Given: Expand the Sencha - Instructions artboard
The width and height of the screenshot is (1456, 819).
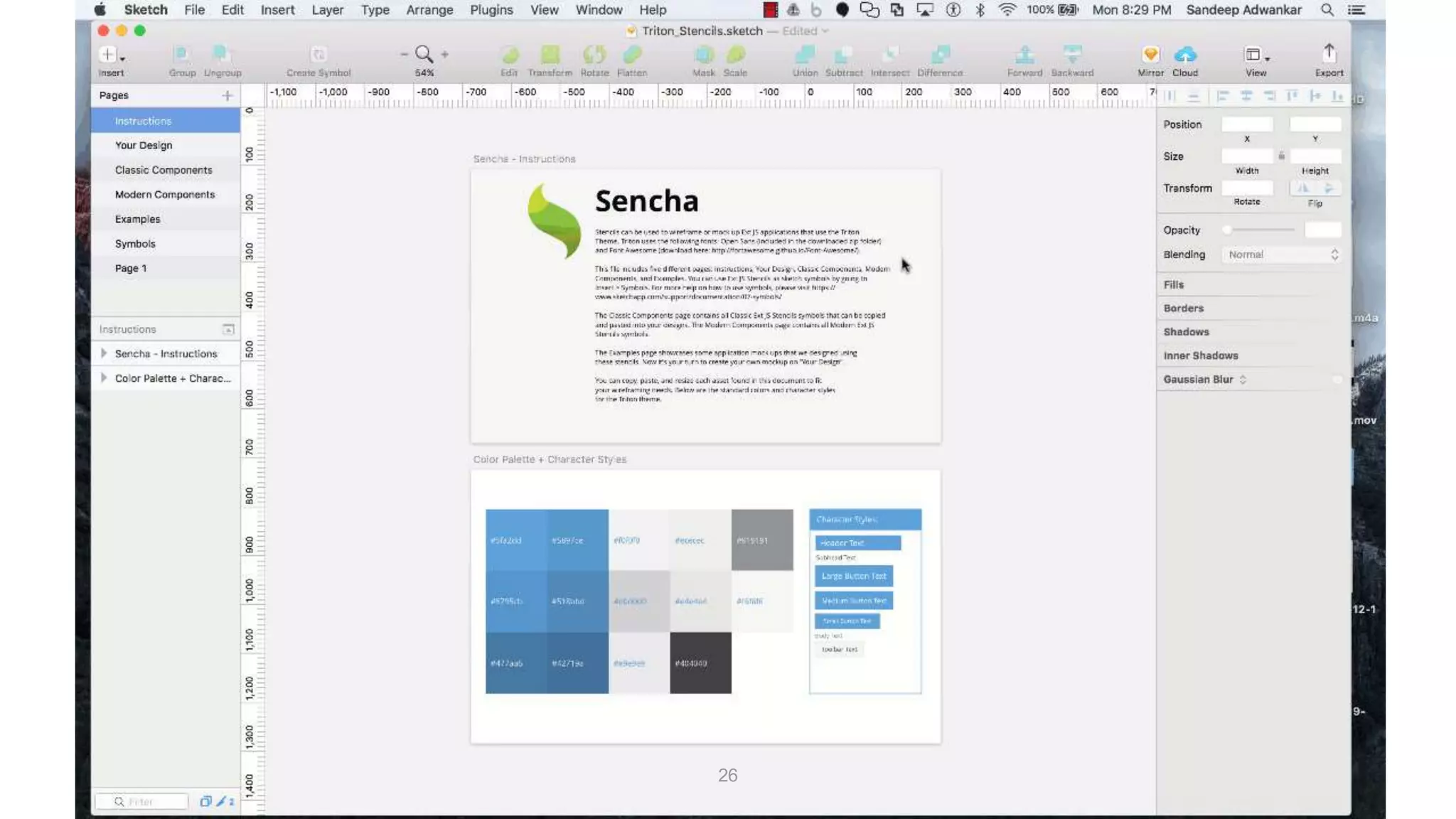Looking at the screenshot, I should [x=104, y=353].
